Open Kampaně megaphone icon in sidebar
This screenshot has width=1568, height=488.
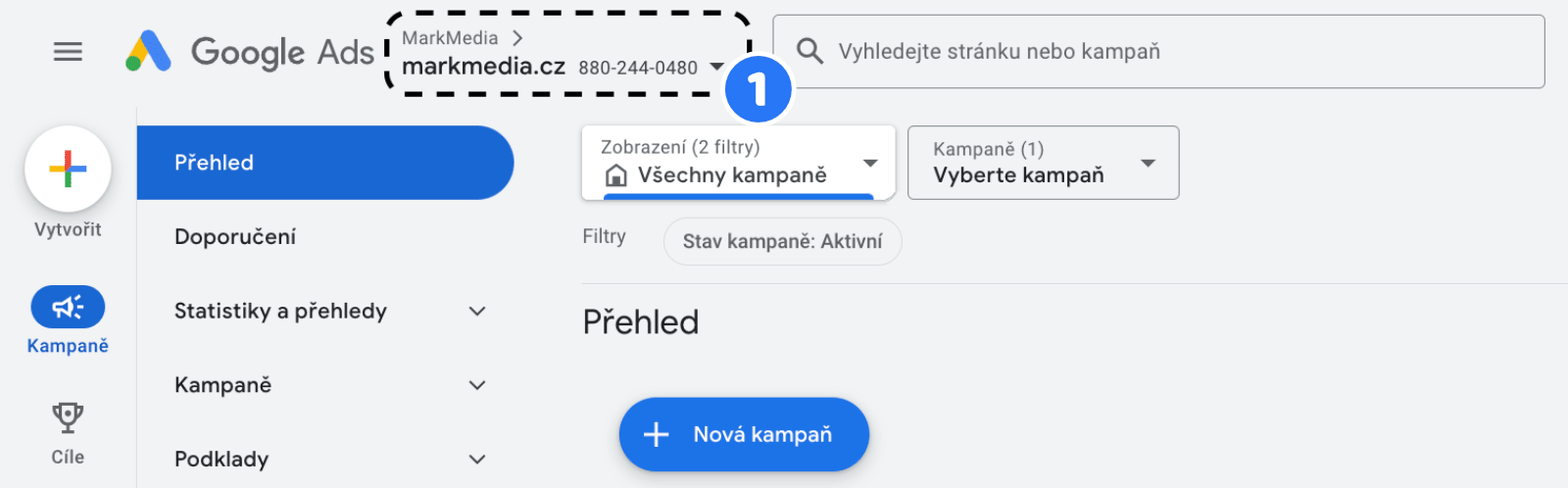coord(68,308)
